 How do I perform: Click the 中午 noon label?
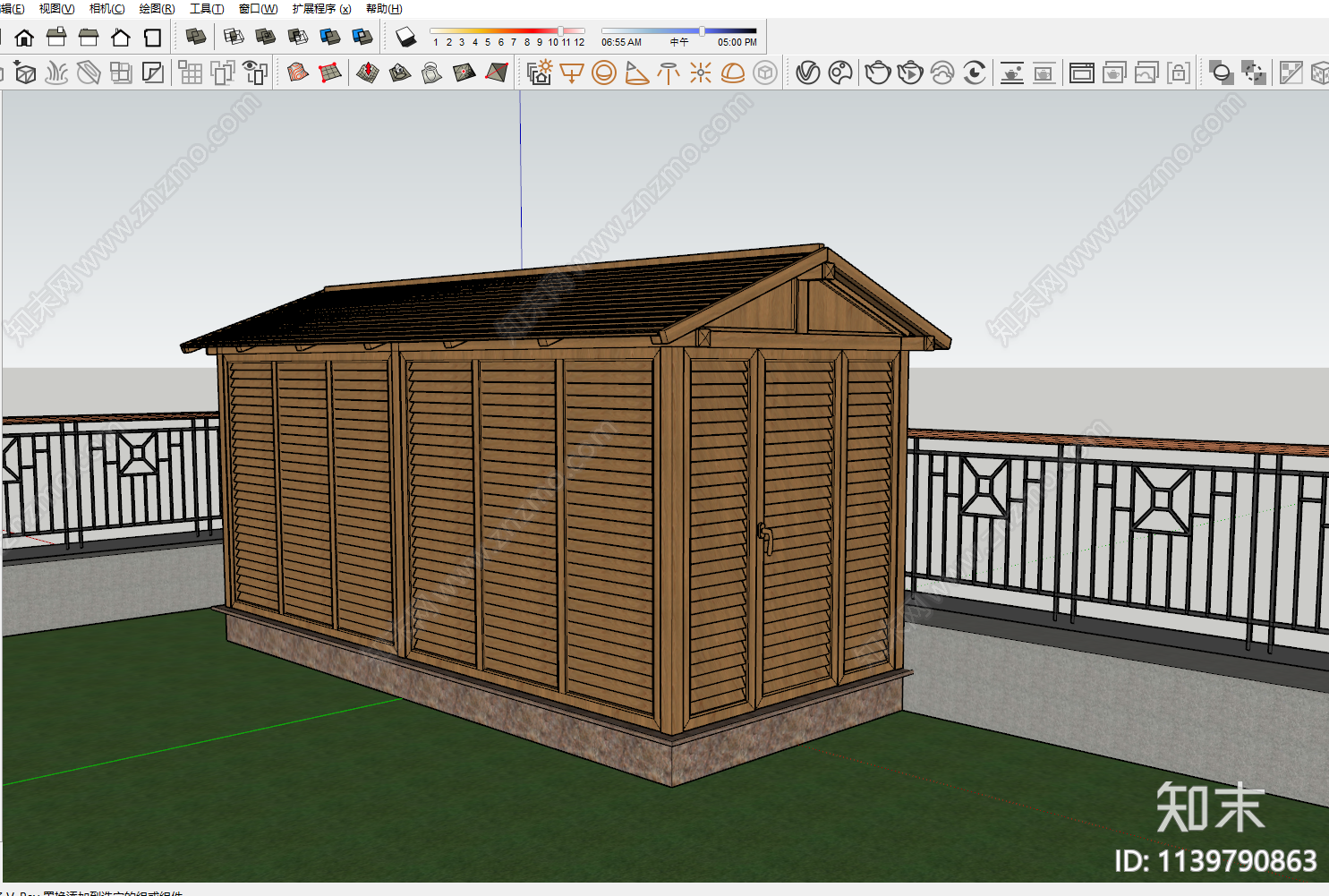pos(679,42)
